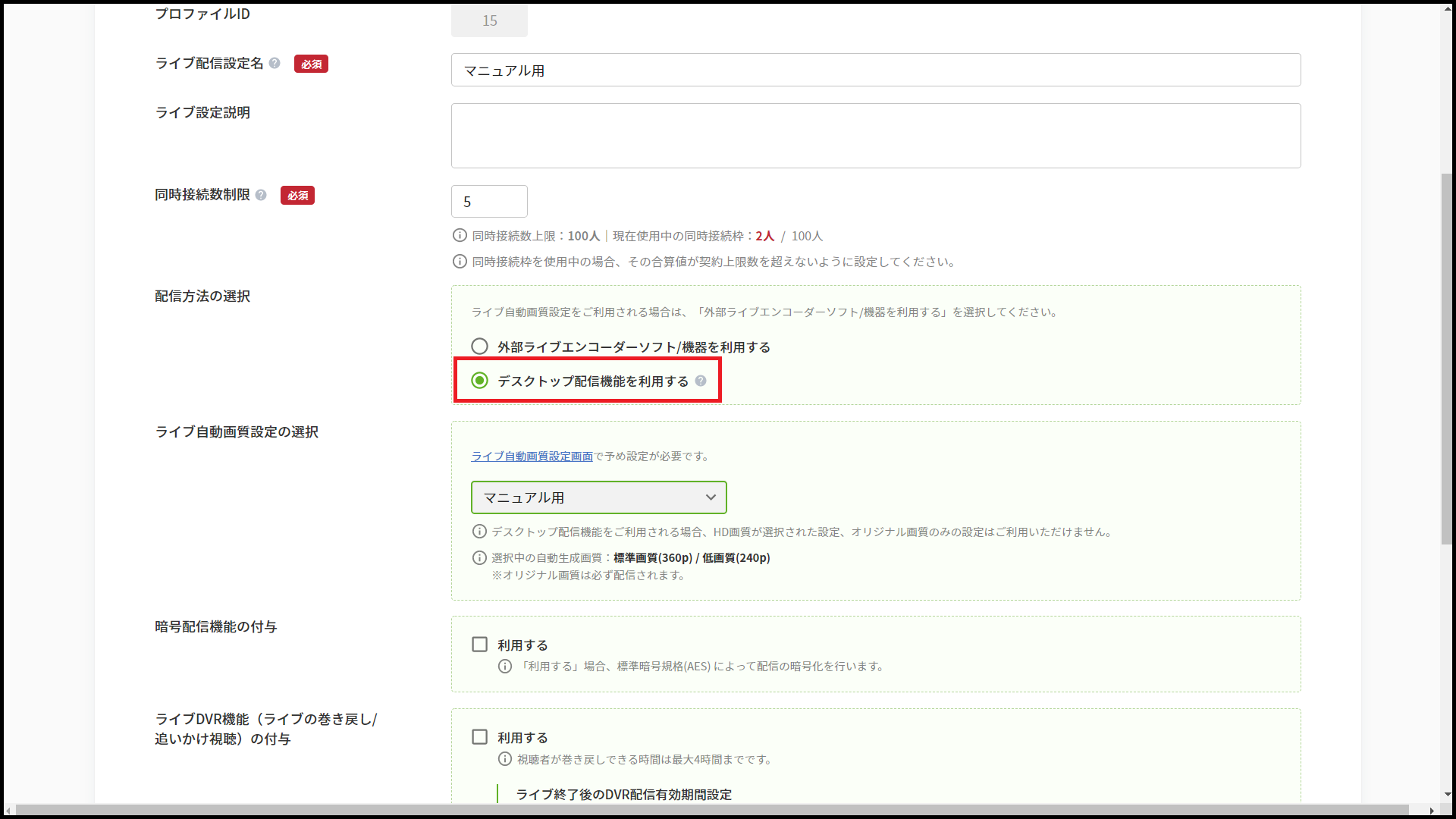Click info icon under 暗号配信 利用する checkbox

click(505, 667)
